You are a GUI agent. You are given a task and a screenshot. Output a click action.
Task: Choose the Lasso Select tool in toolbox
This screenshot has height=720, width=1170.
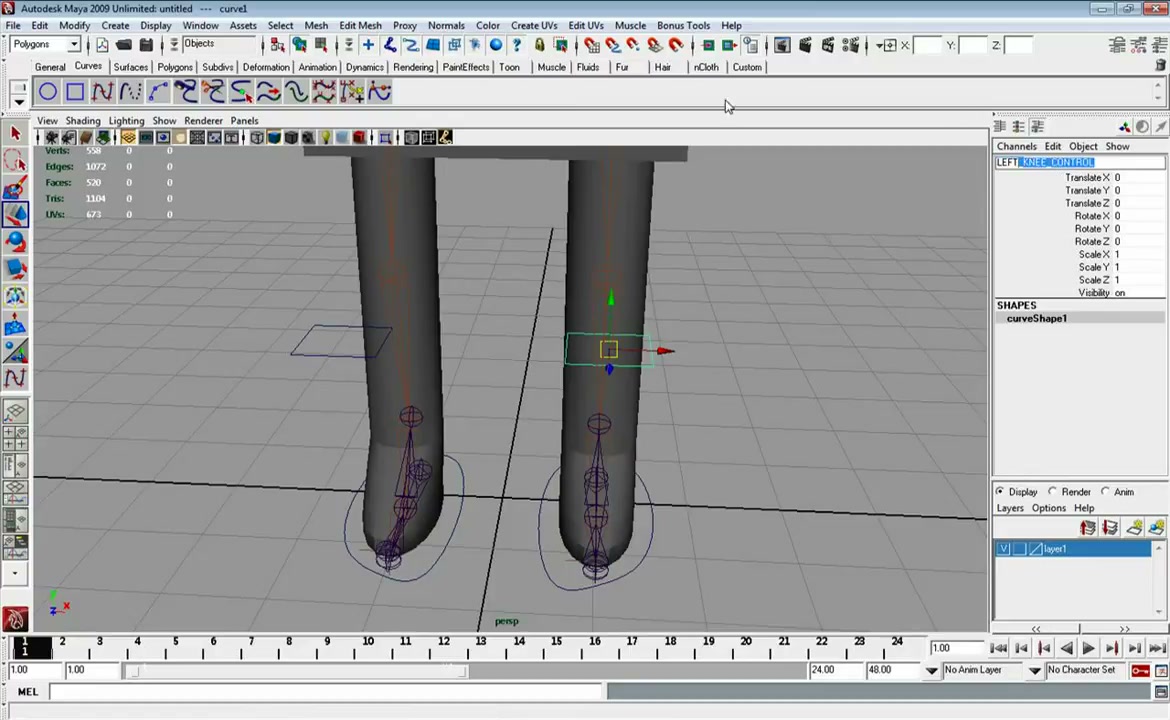15,160
